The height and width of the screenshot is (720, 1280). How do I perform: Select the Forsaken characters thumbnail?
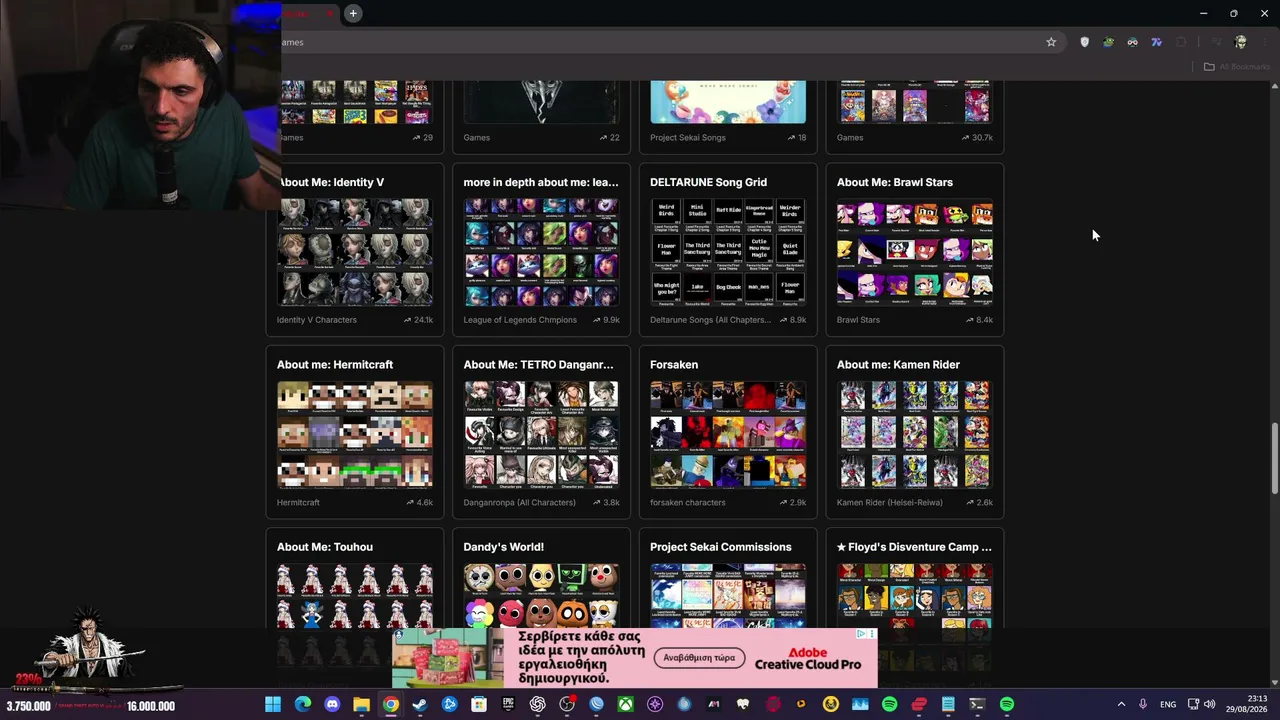[728, 434]
